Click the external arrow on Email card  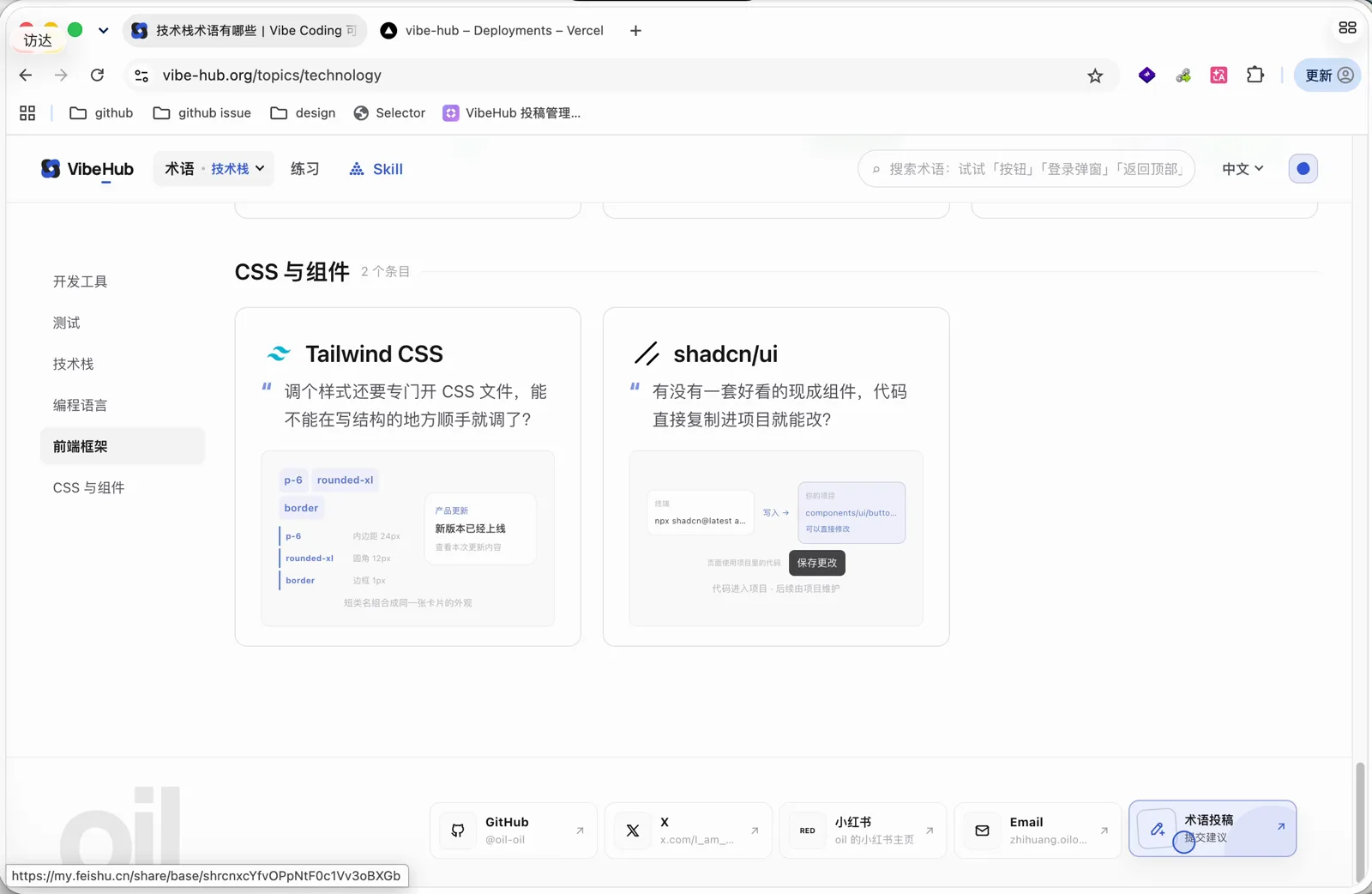pyautogui.click(x=1104, y=831)
